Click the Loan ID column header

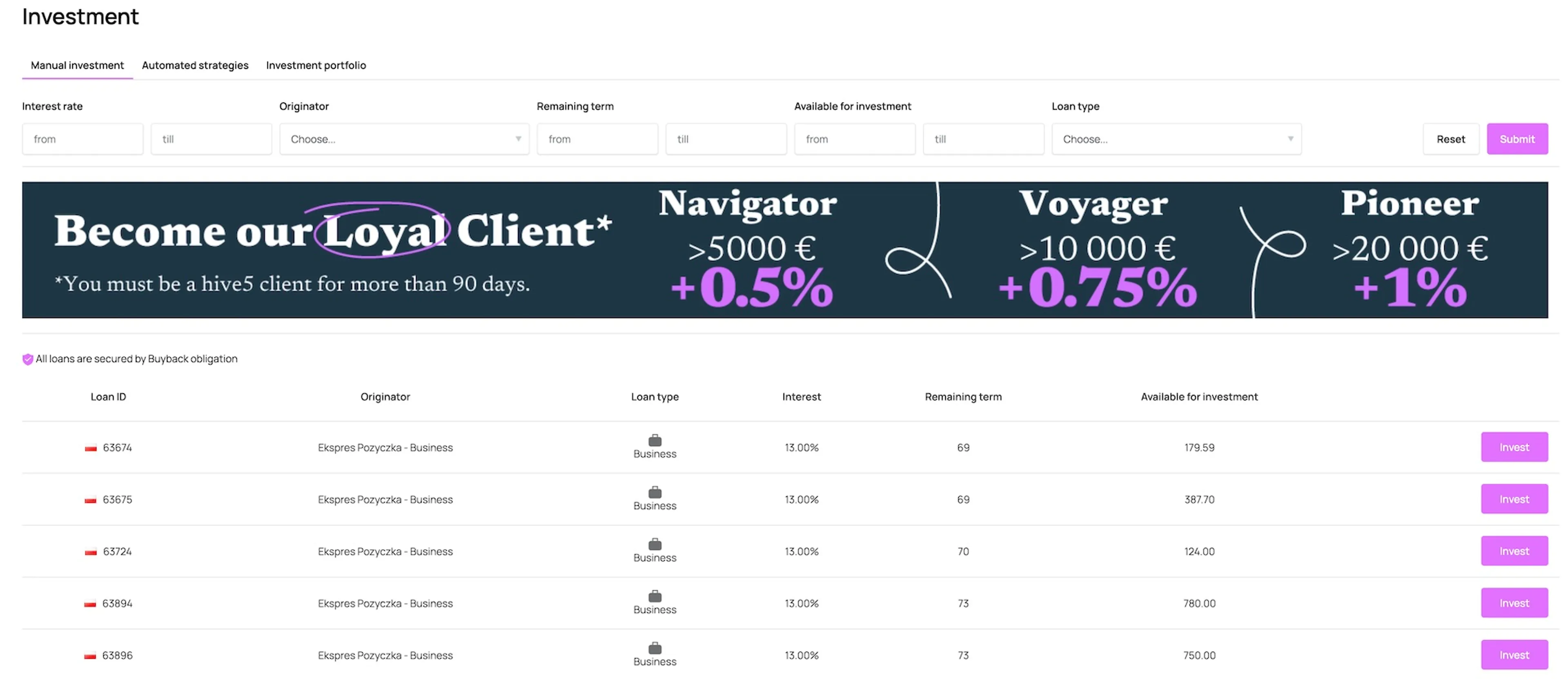click(108, 396)
